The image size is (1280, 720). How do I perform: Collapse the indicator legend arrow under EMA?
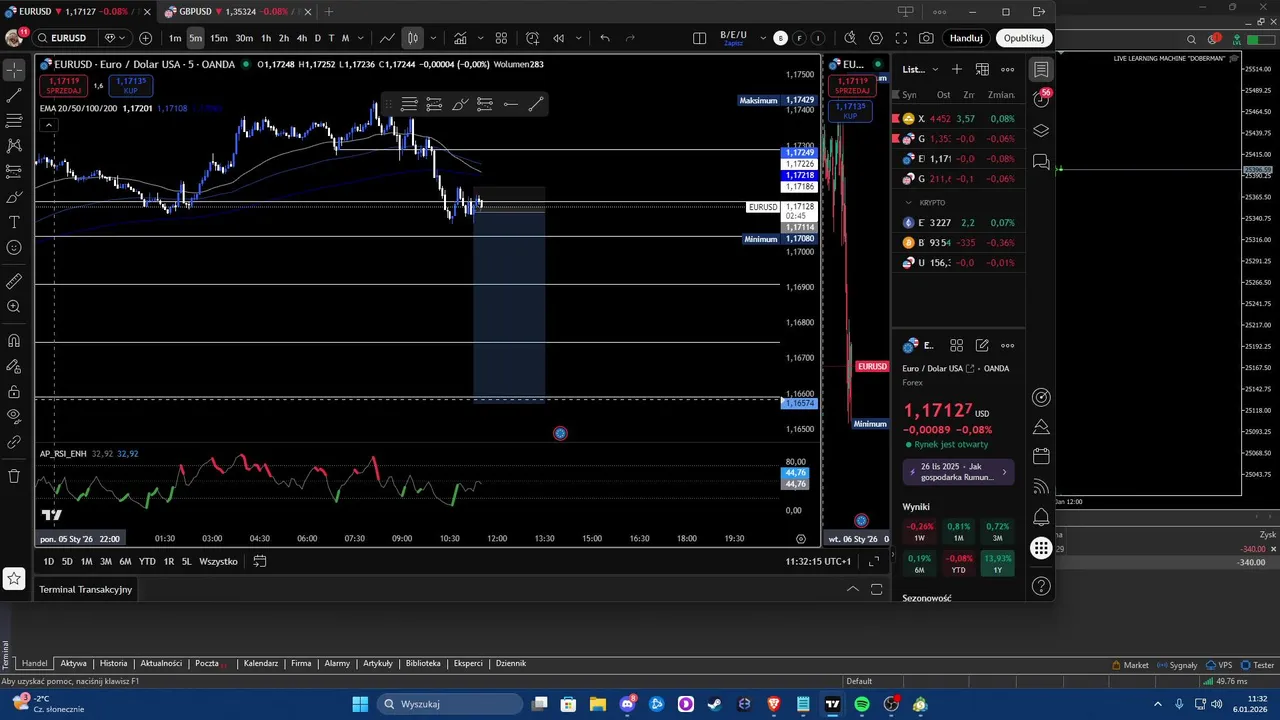coord(48,125)
